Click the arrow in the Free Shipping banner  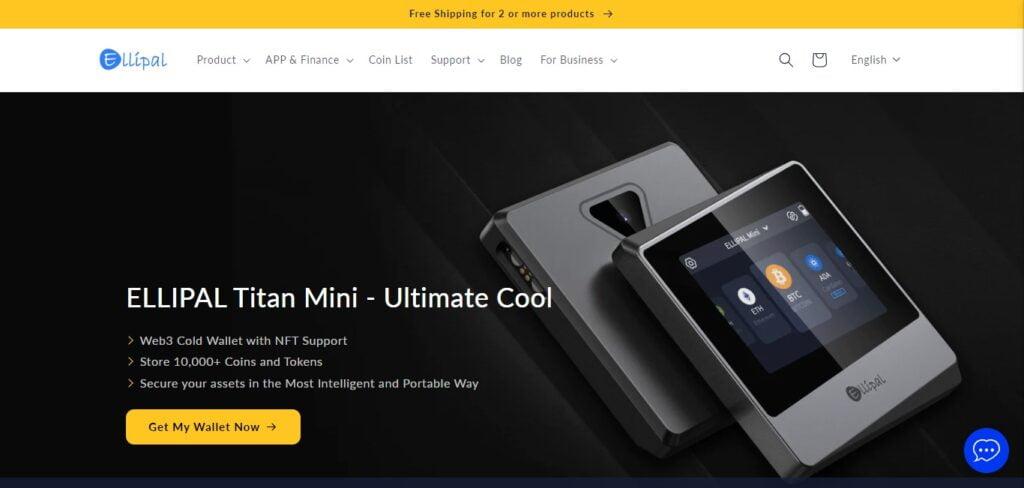pos(608,14)
